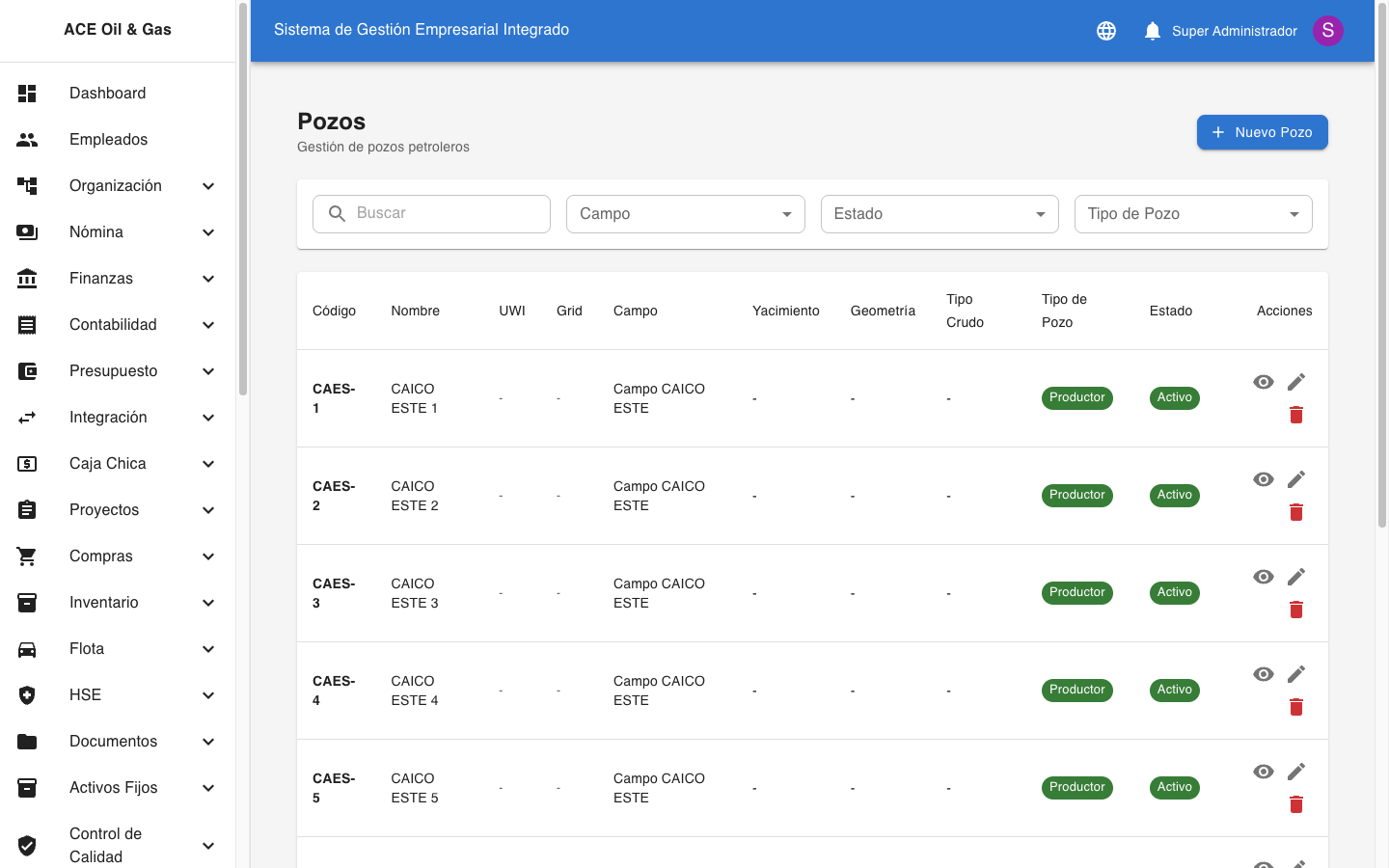The width and height of the screenshot is (1389, 868).
Task: Click the Buscar search field
Action: [x=444, y=214]
